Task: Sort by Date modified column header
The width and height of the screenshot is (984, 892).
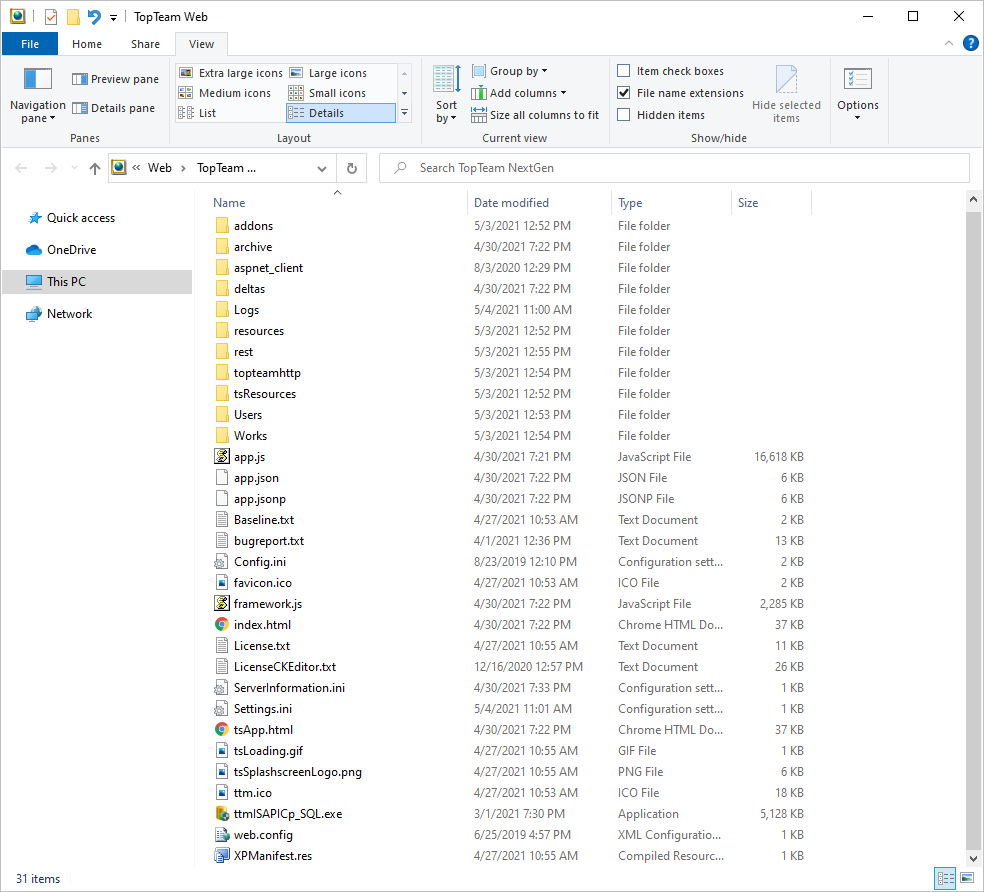Action: pyautogui.click(x=540, y=203)
